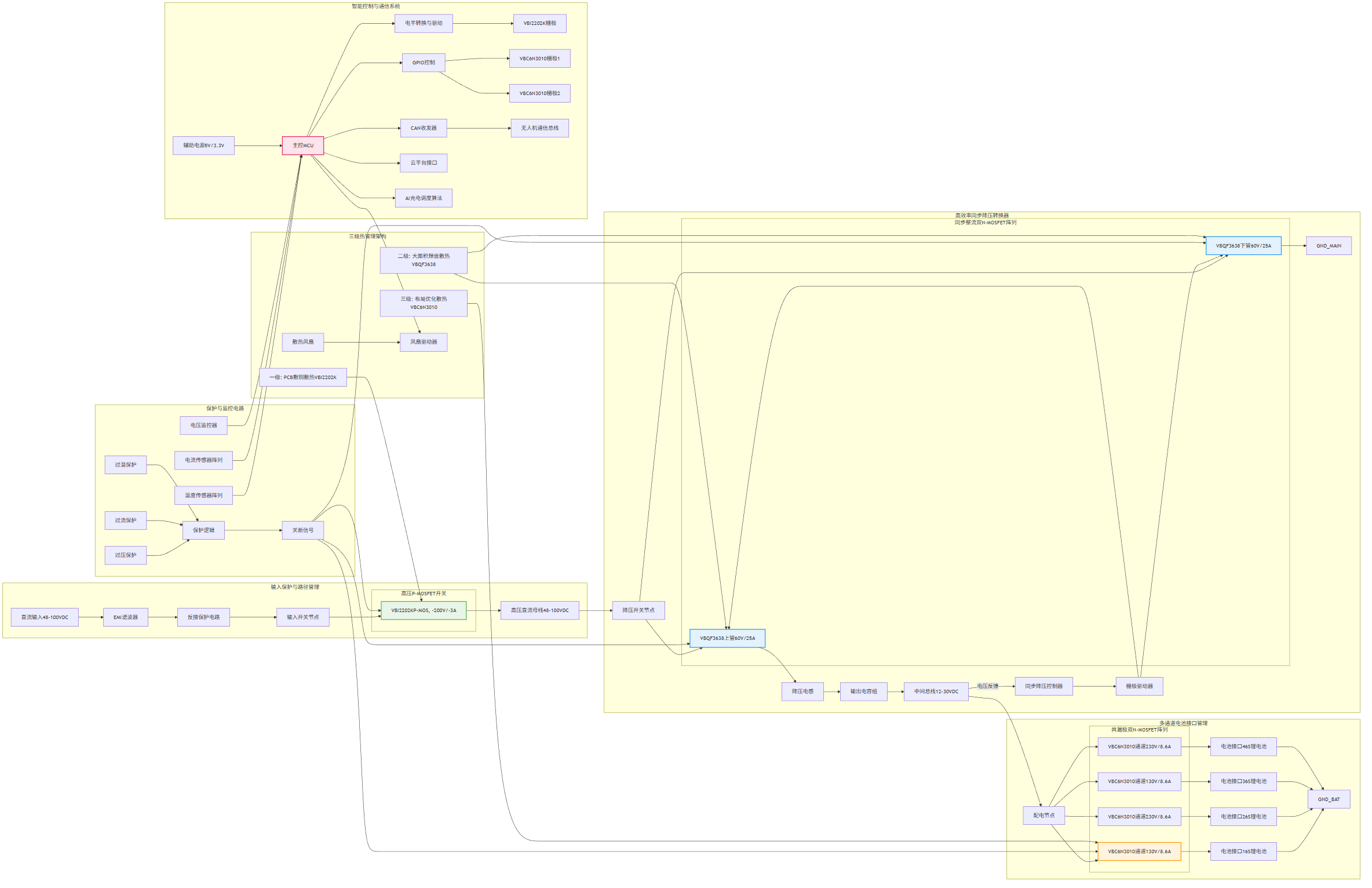Select the 云平台接口 node

click(x=424, y=163)
